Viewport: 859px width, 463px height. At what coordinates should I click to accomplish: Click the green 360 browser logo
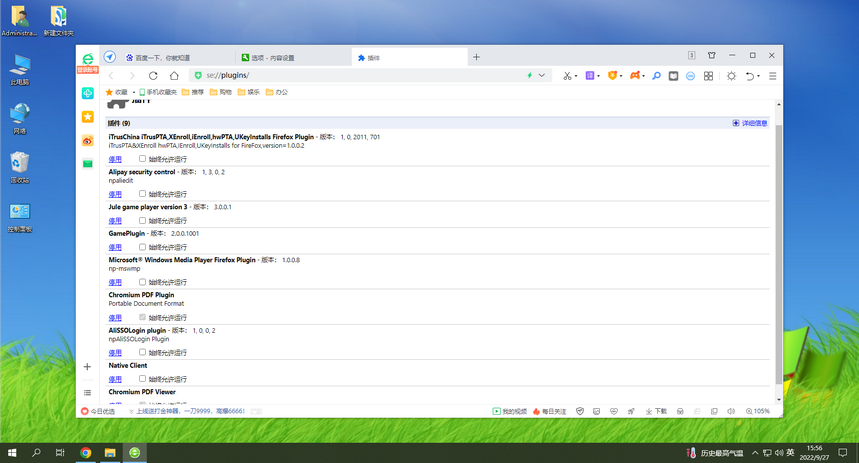[88, 59]
